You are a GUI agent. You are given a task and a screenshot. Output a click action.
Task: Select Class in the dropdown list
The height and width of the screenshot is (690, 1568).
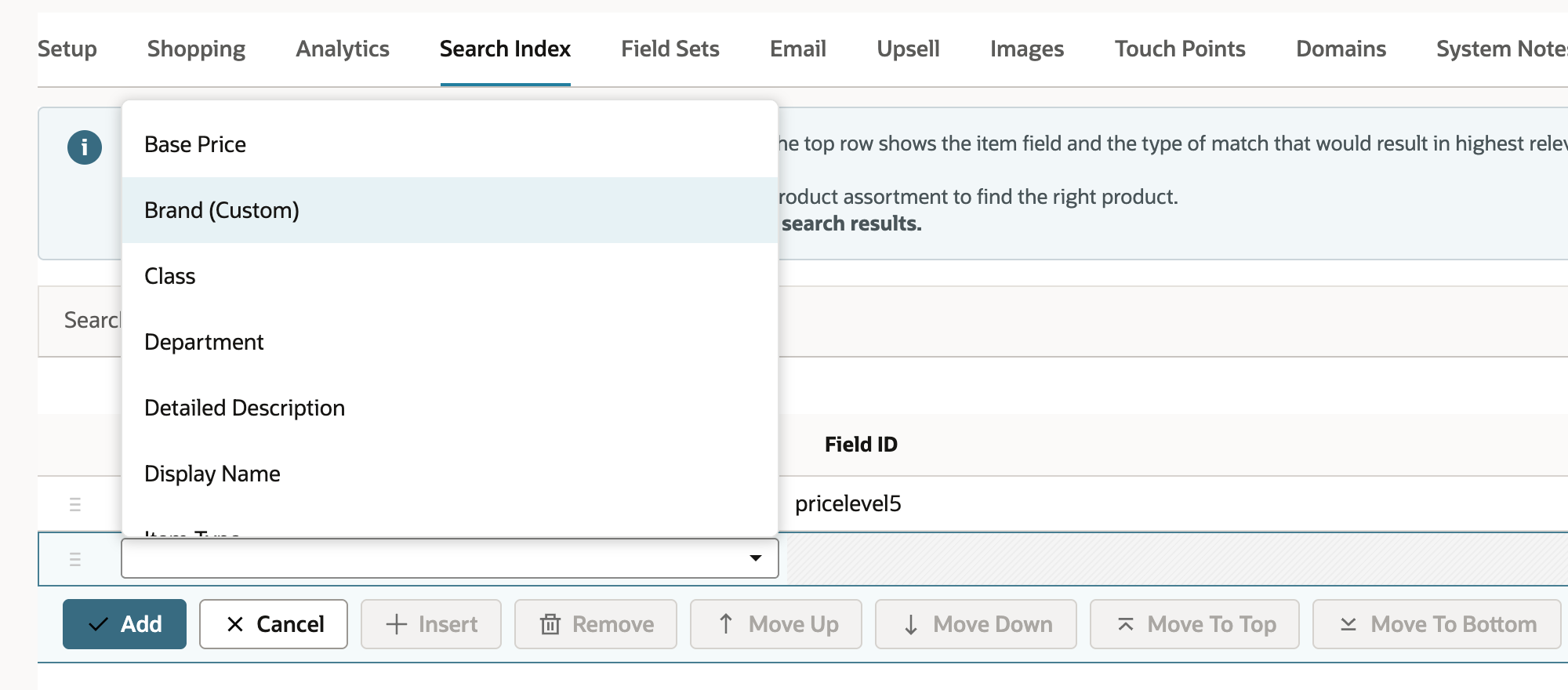(450, 276)
